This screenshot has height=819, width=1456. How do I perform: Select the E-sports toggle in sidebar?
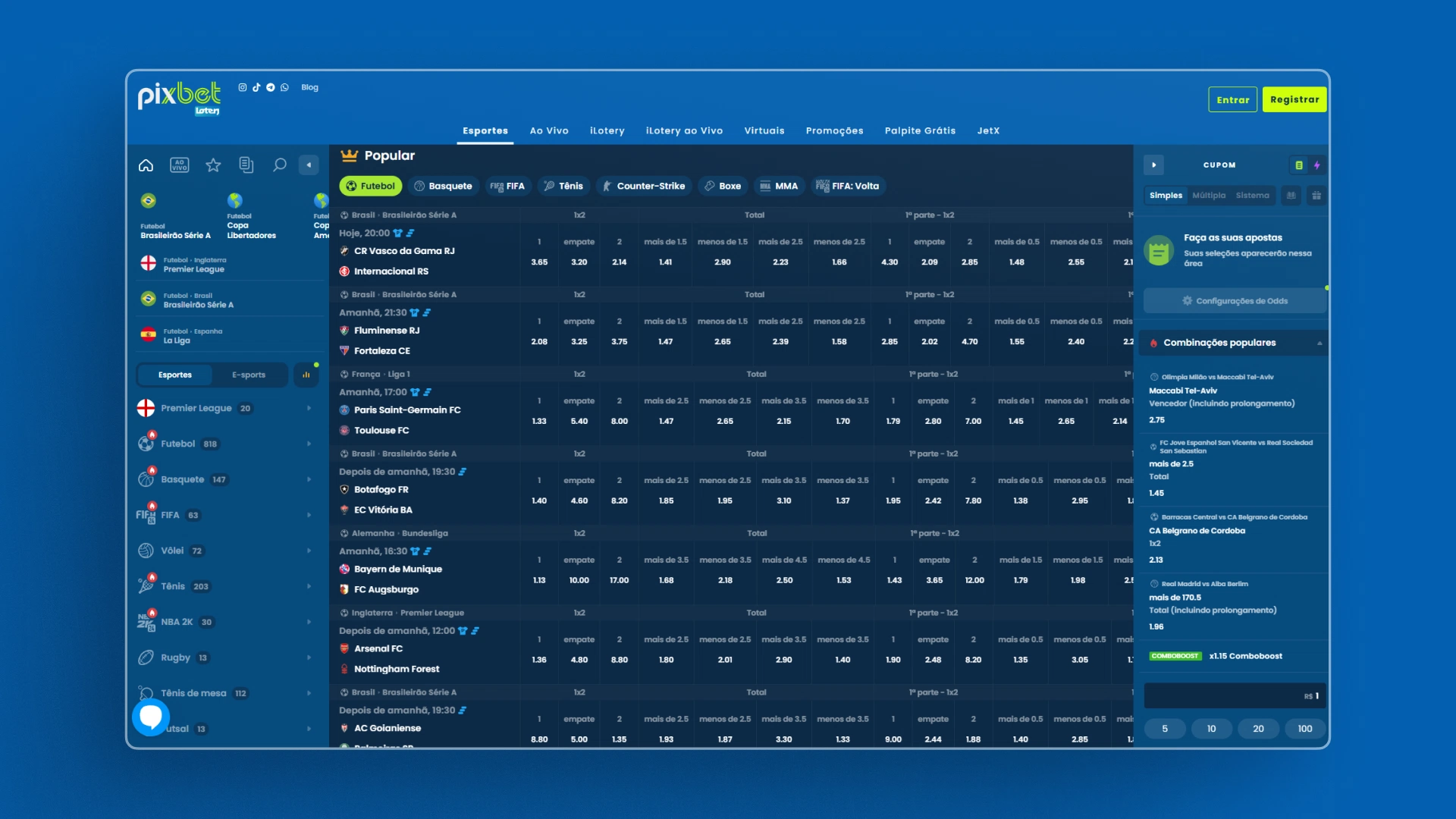[x=249, y=375]
